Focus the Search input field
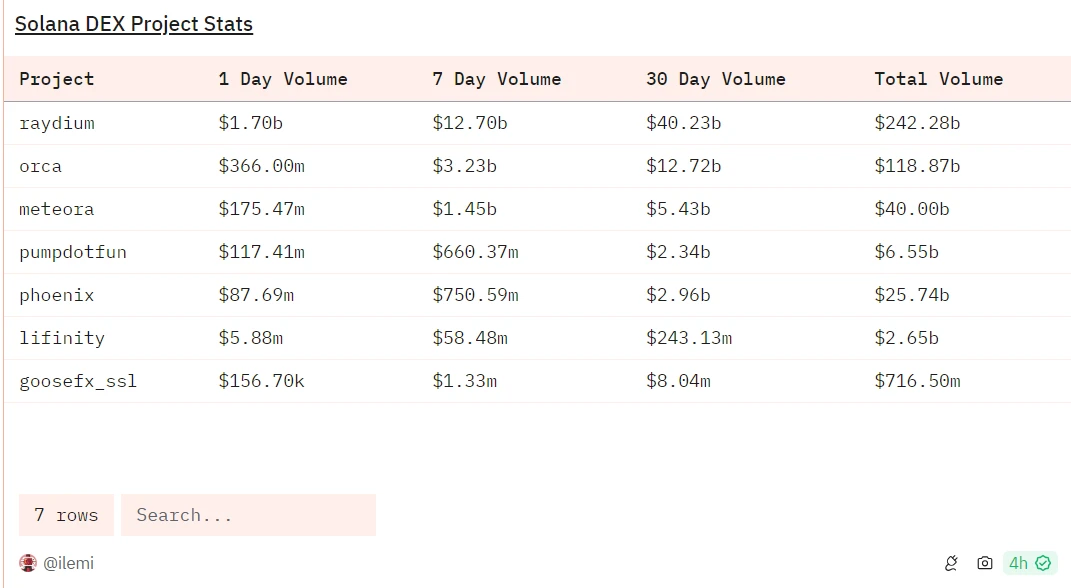Image resolution: width=1071 pixels, height=588 pixels. click(x=248, y=515)
